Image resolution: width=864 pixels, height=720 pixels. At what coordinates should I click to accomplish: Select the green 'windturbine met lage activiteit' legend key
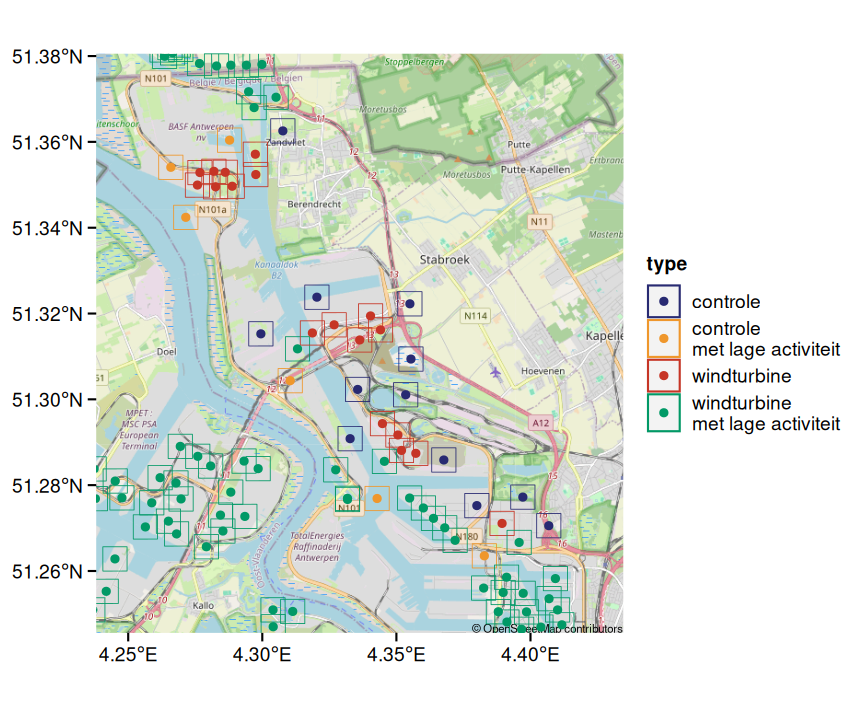pyautogui.click(x=663, y=413)
